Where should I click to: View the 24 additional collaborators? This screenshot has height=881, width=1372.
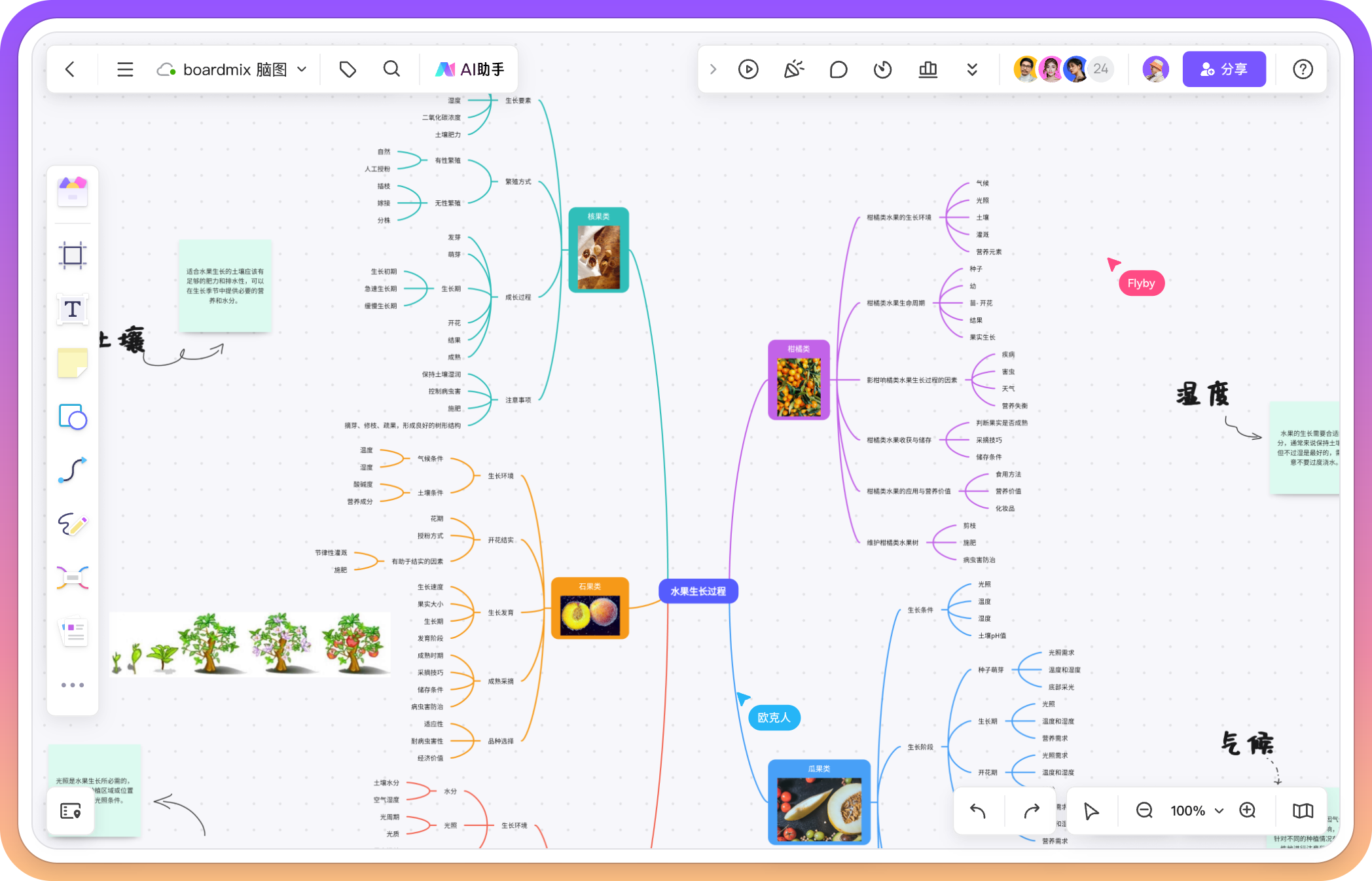[x=1101, y=69]
